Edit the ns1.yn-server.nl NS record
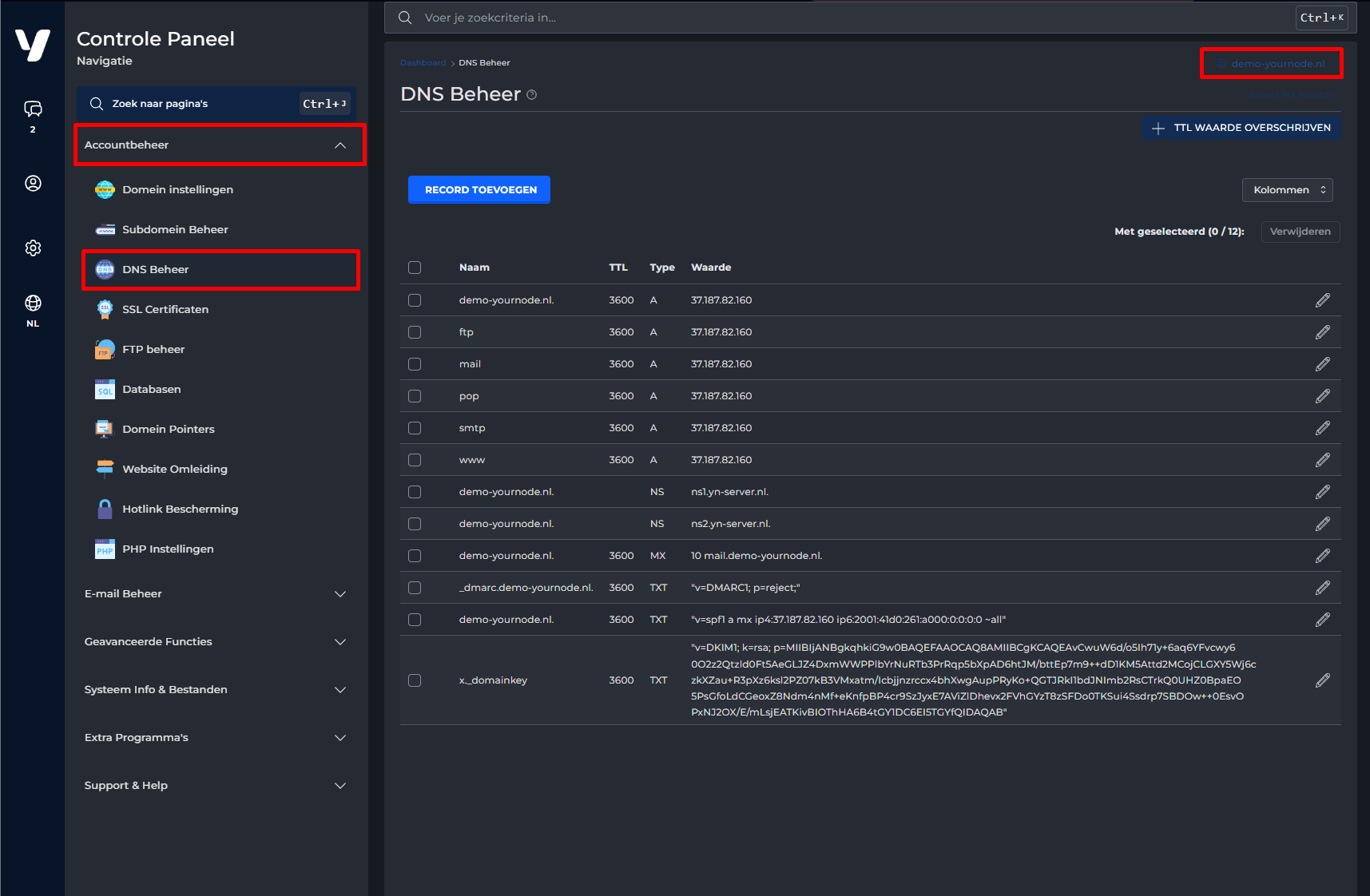 pyautogui.click(x=1323, y=492)
